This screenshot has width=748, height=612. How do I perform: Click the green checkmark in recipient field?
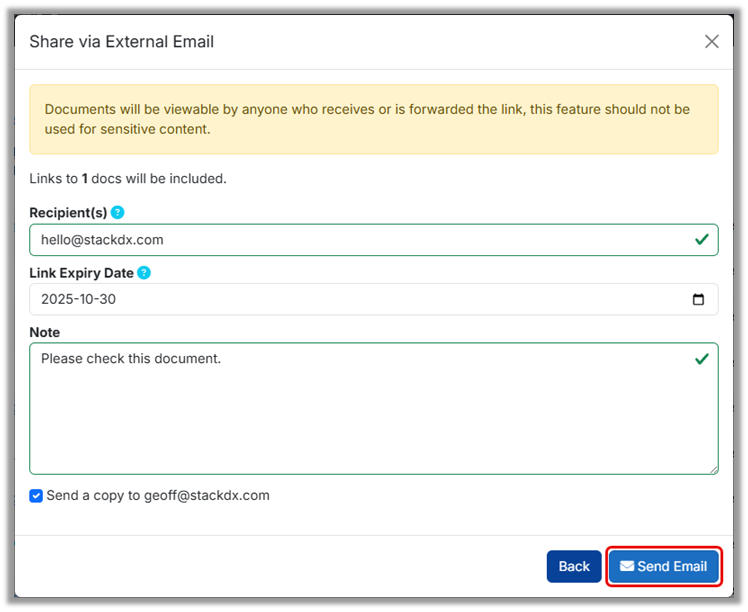(x=701, y=240)
